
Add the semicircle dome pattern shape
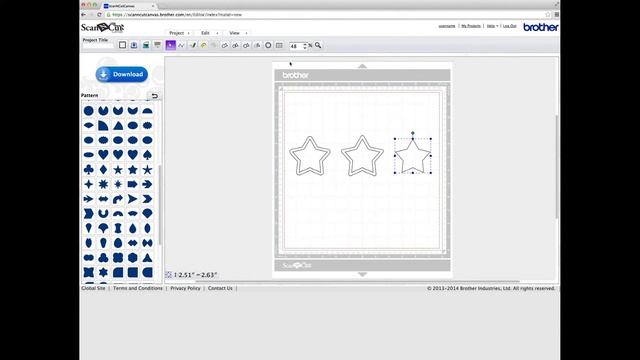click(x=147, y=111)
